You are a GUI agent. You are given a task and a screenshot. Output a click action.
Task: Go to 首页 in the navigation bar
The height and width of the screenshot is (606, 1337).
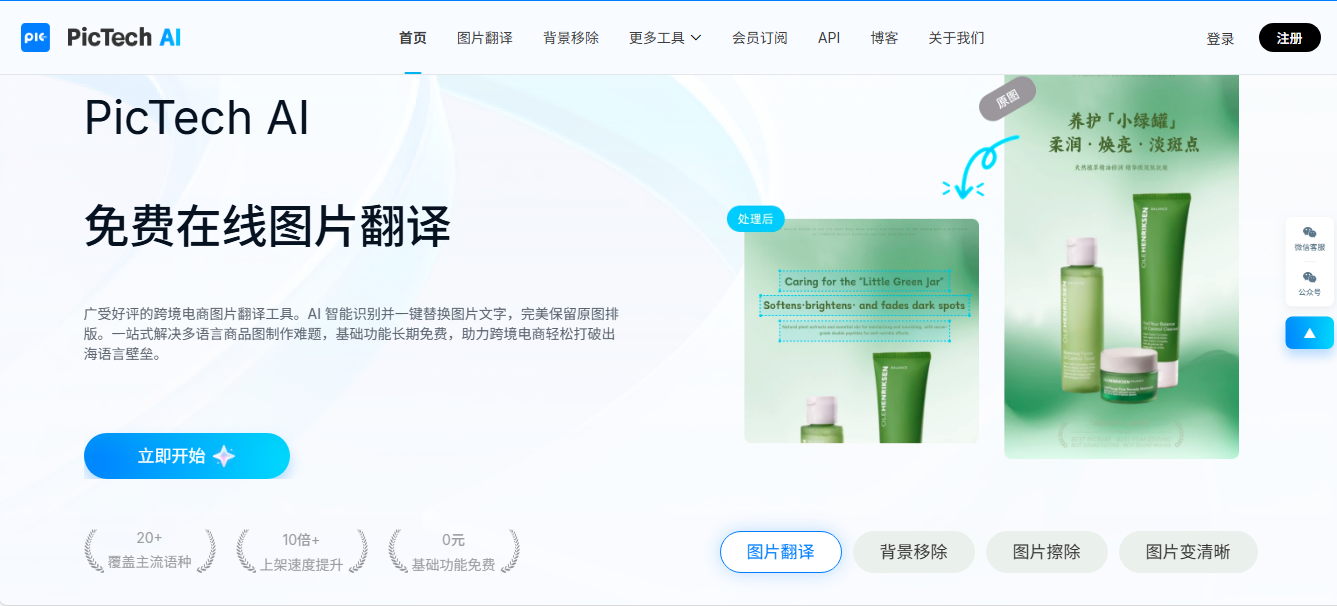(x=412, y=38)
